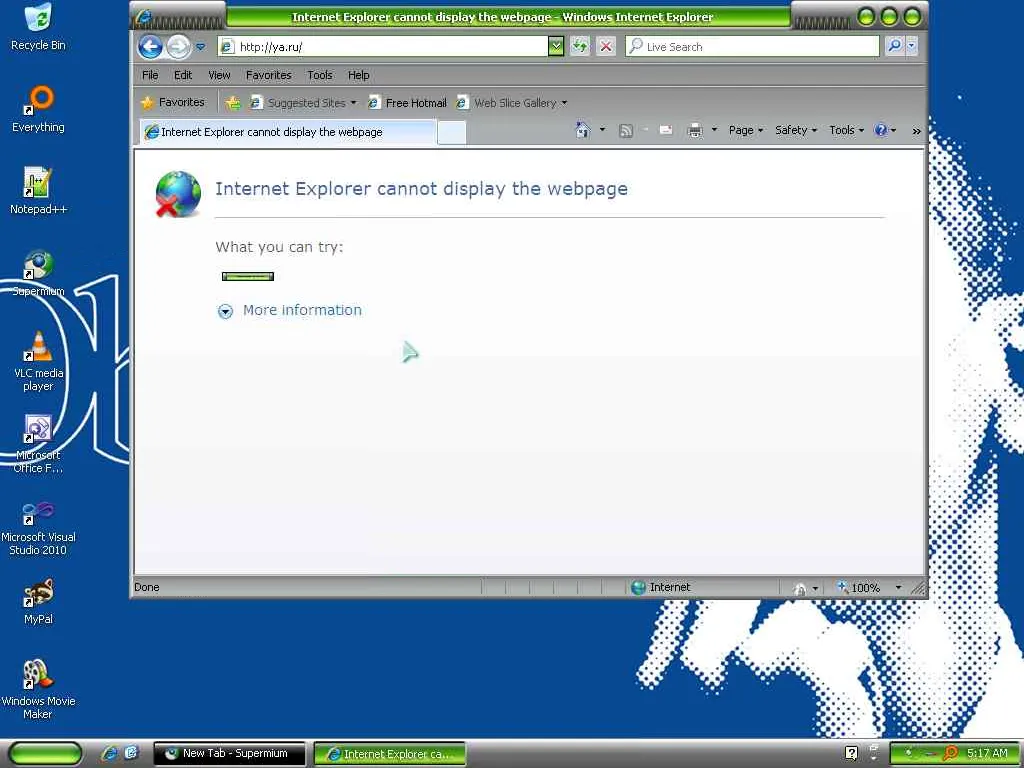Open the Help menu

coord(359,75)
